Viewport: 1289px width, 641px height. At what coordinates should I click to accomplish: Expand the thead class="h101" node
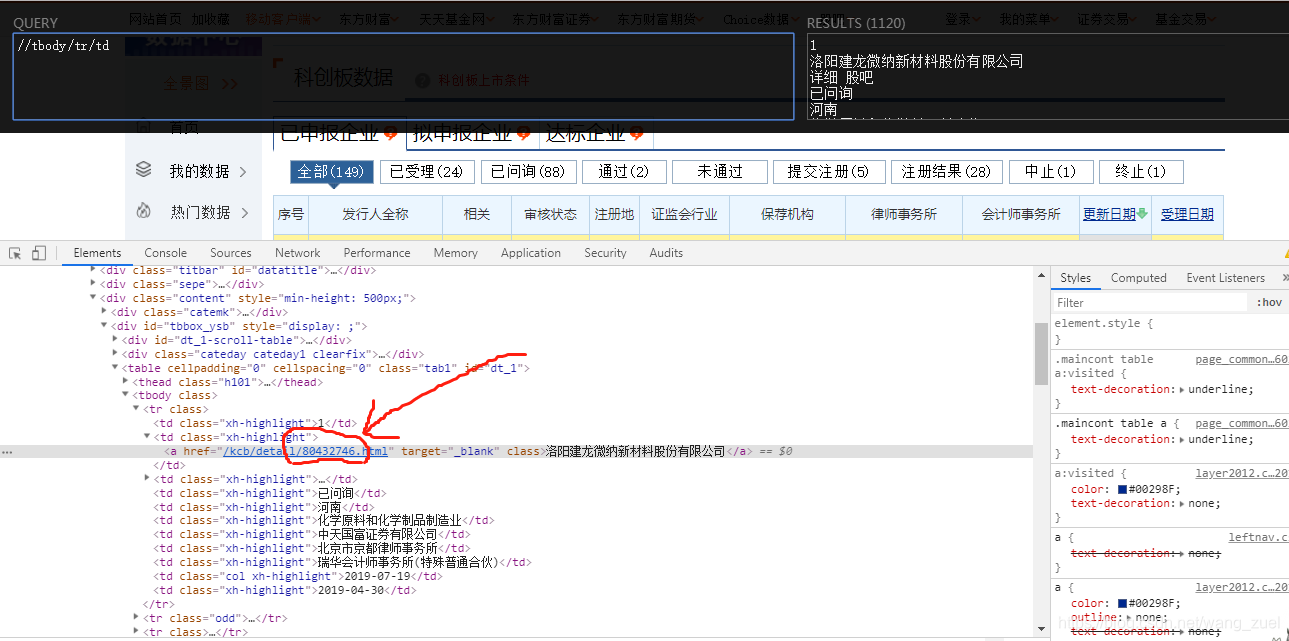[126, 382]
